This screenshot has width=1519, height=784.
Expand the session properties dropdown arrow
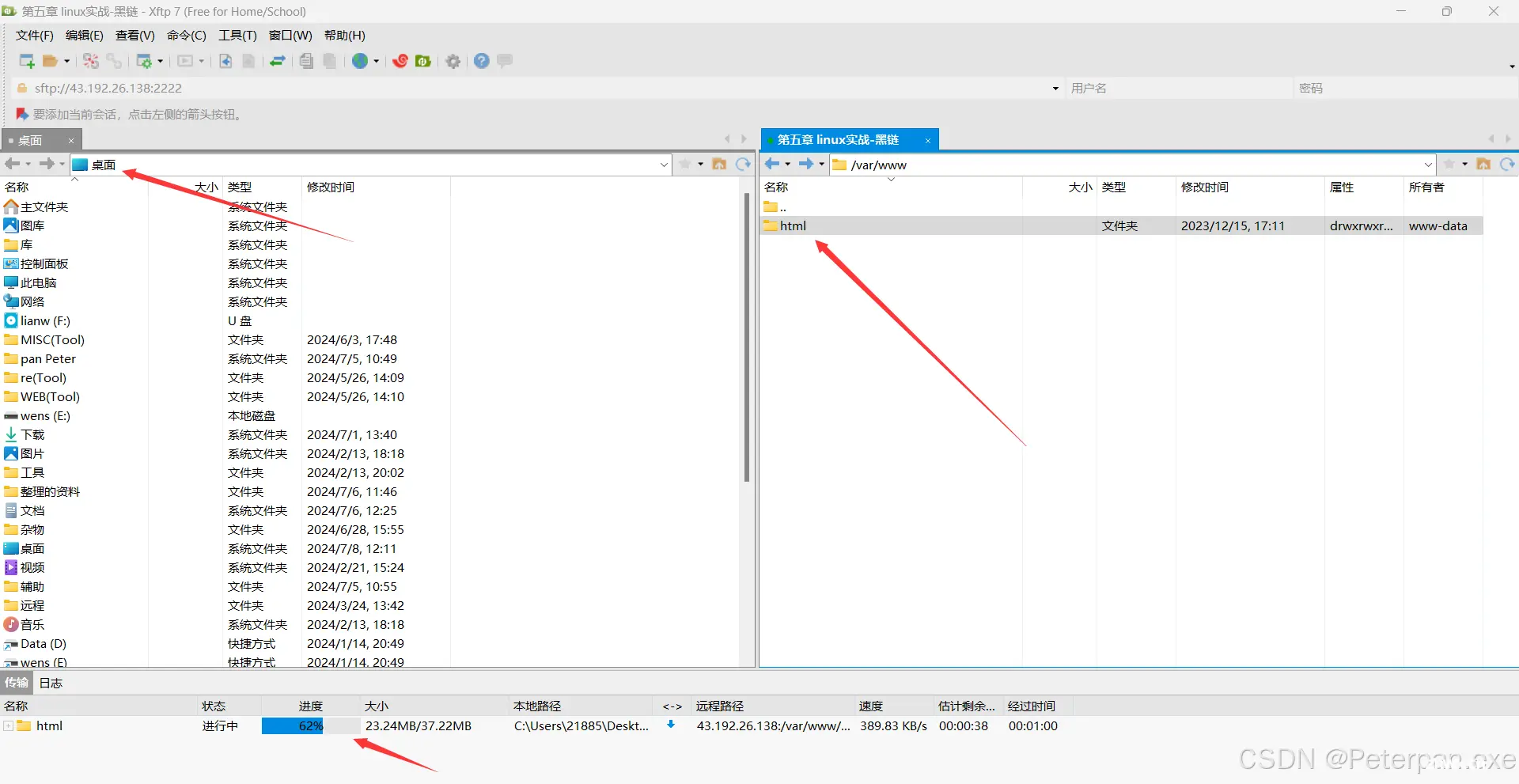coord(160,61)
